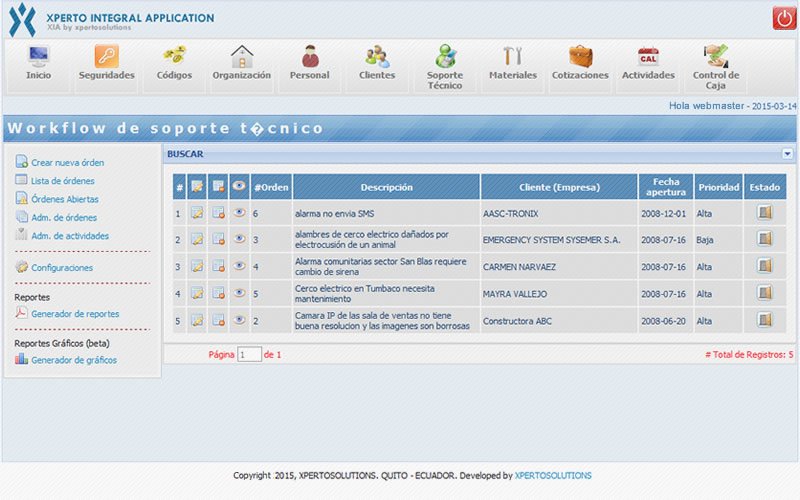Open the Códigos module icon
Viewport: 800px width, 500px height.
click(x=174, y=57)
